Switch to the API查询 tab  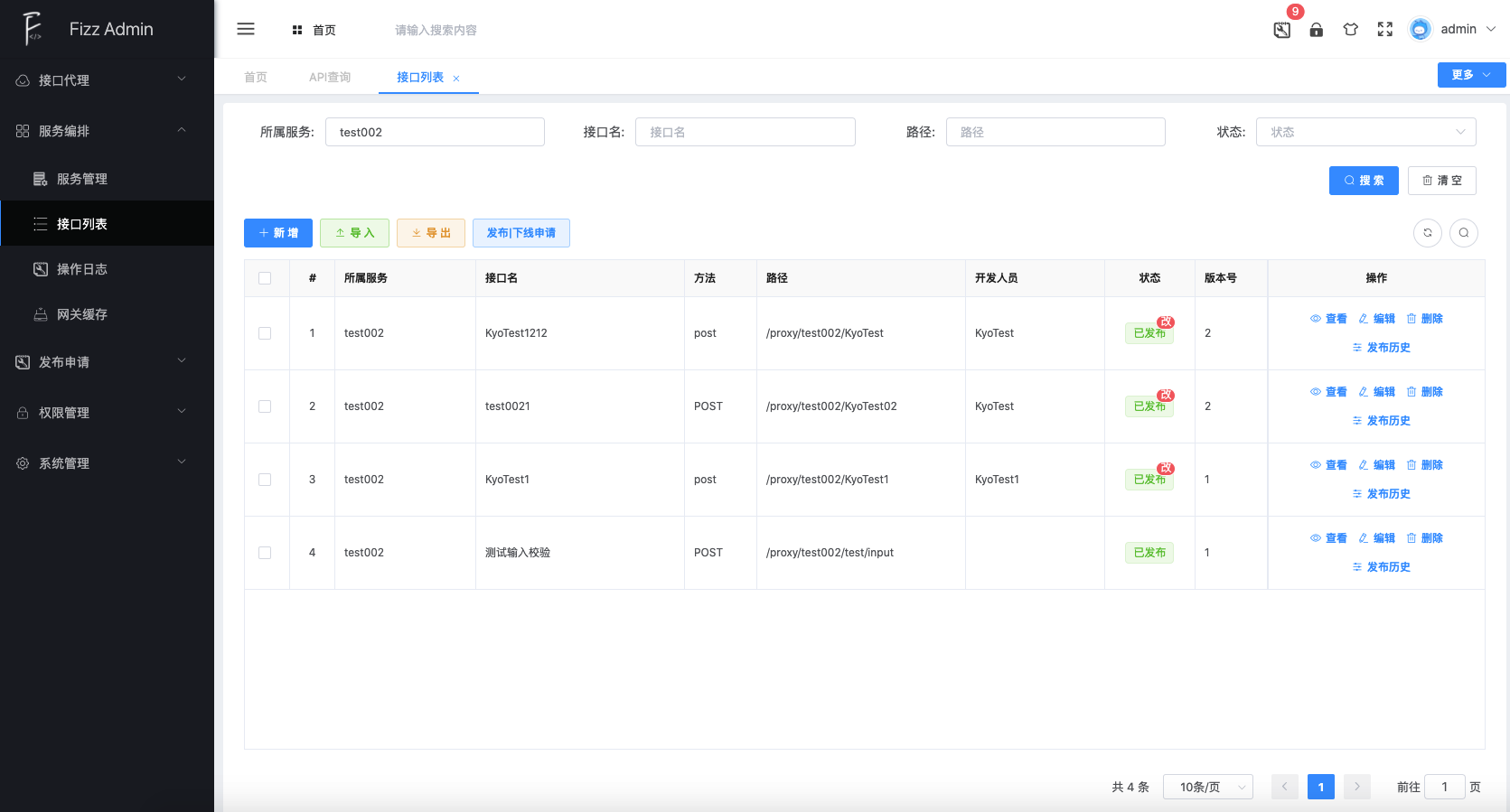pos(330,78)
